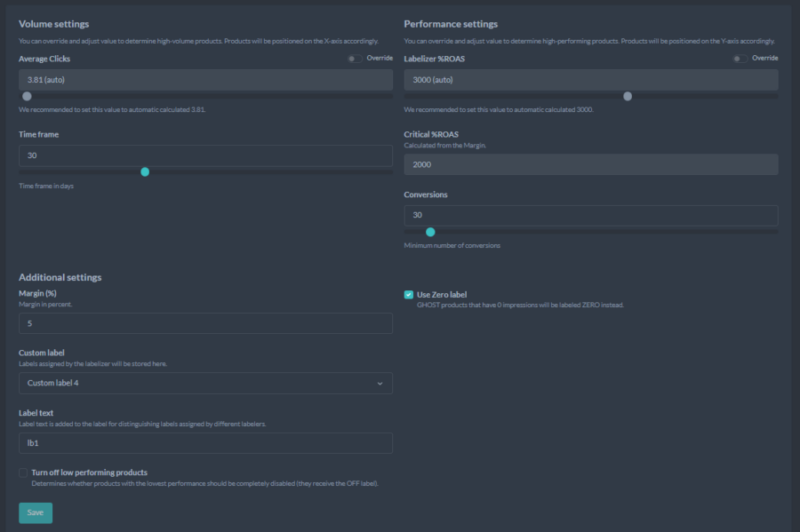Check Turn off low performing products
Viewport: 800px width, 532px height.
(24, 473)
